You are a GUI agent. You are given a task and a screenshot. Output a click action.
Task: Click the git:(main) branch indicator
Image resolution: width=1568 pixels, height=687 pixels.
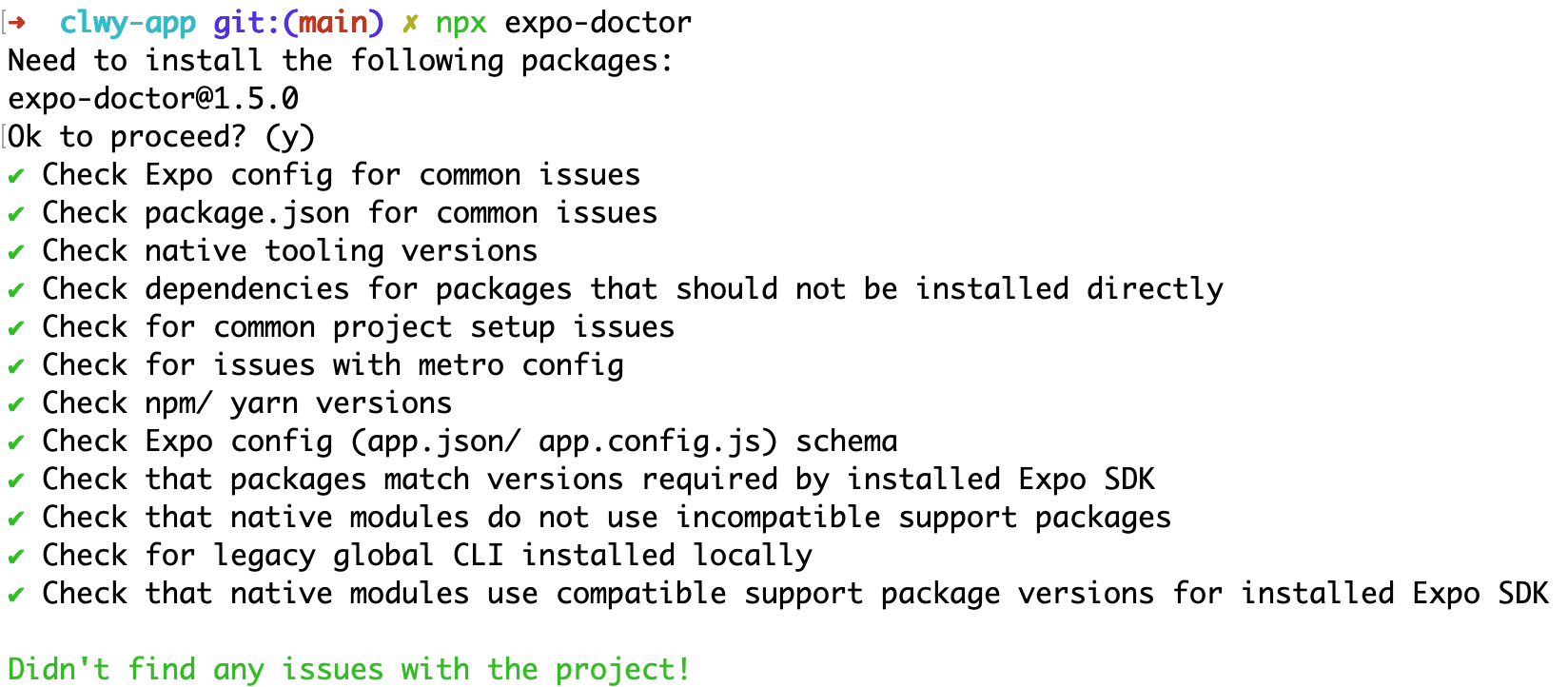298,22
